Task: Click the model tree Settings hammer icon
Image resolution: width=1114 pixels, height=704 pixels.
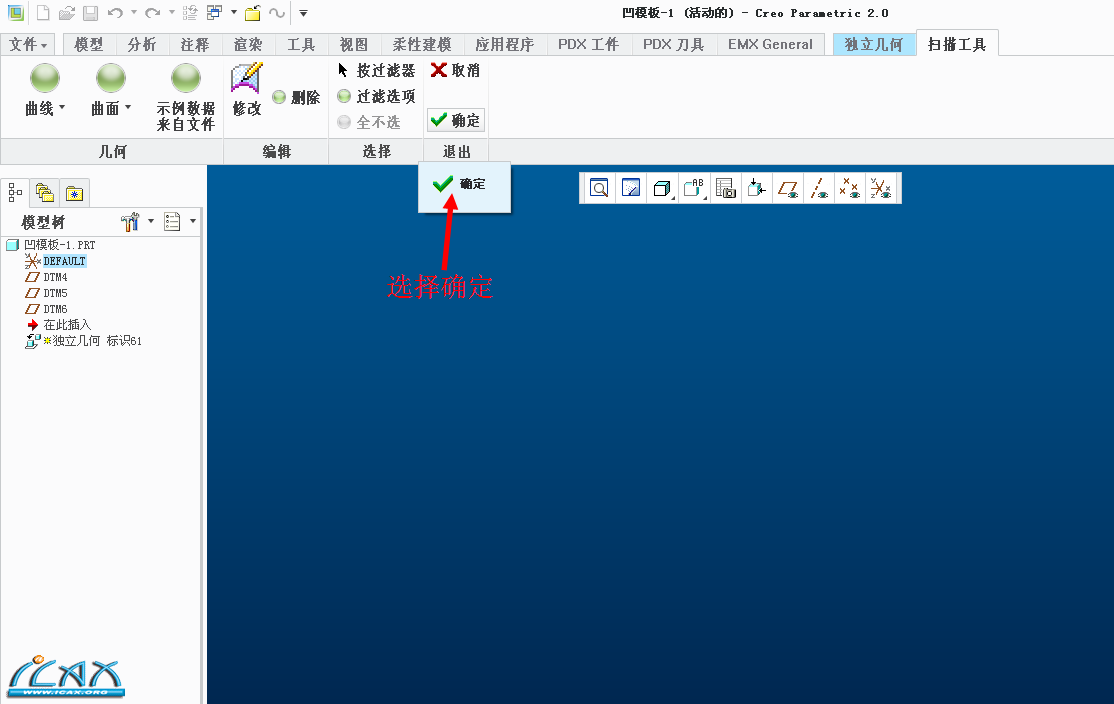Action: pyautogui.click(x=130, y=222)
